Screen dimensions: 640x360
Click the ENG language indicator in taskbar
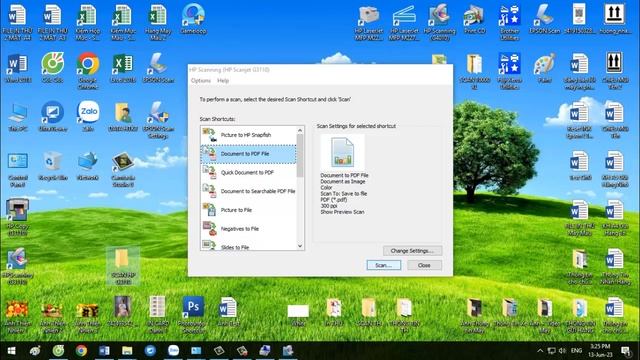(x=576, y=351)
